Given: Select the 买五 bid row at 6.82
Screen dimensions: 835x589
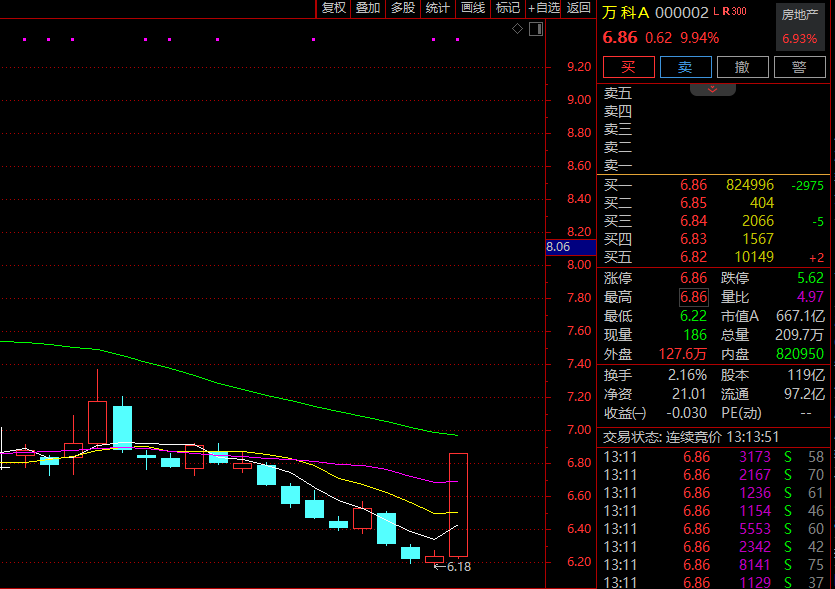Looking at the screenshot, I should point(714,257).
